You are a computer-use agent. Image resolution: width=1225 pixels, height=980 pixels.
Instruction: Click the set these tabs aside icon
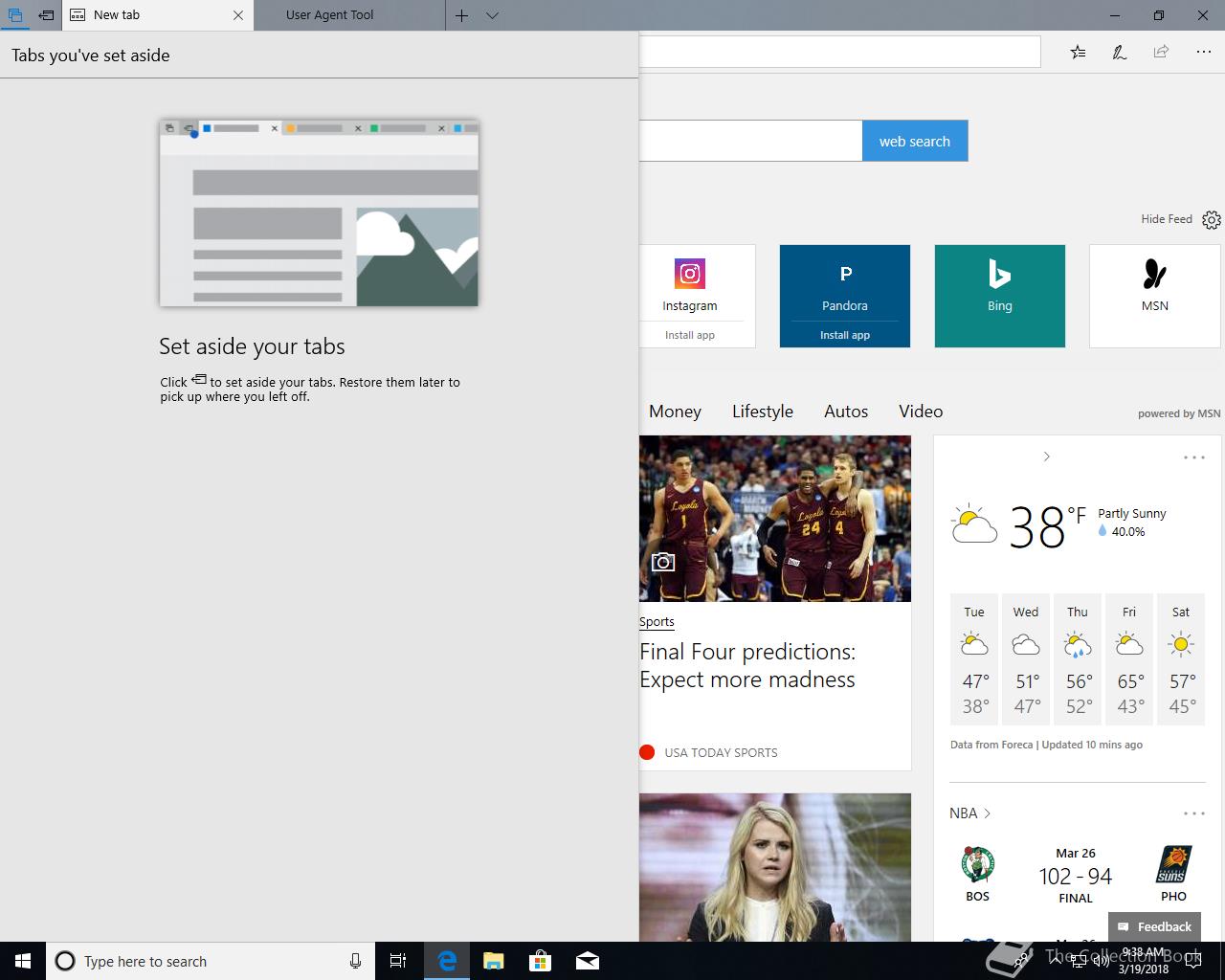46,15
